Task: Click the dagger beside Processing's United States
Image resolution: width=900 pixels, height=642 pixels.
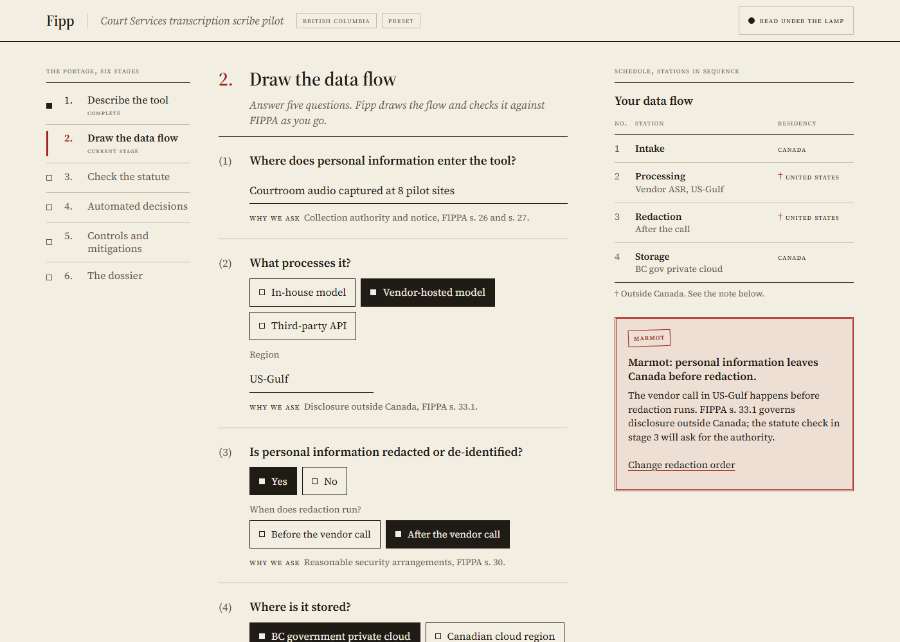Action: click(x=780, y=177)
